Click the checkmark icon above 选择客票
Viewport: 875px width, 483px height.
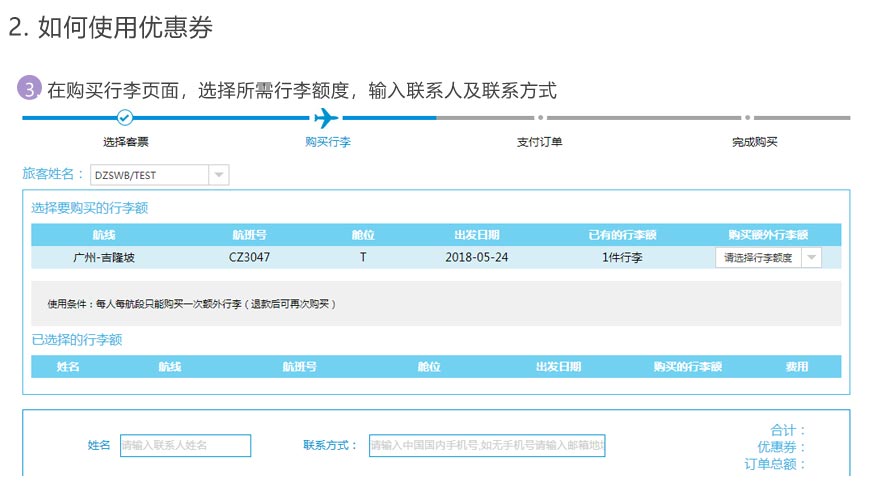125,118
